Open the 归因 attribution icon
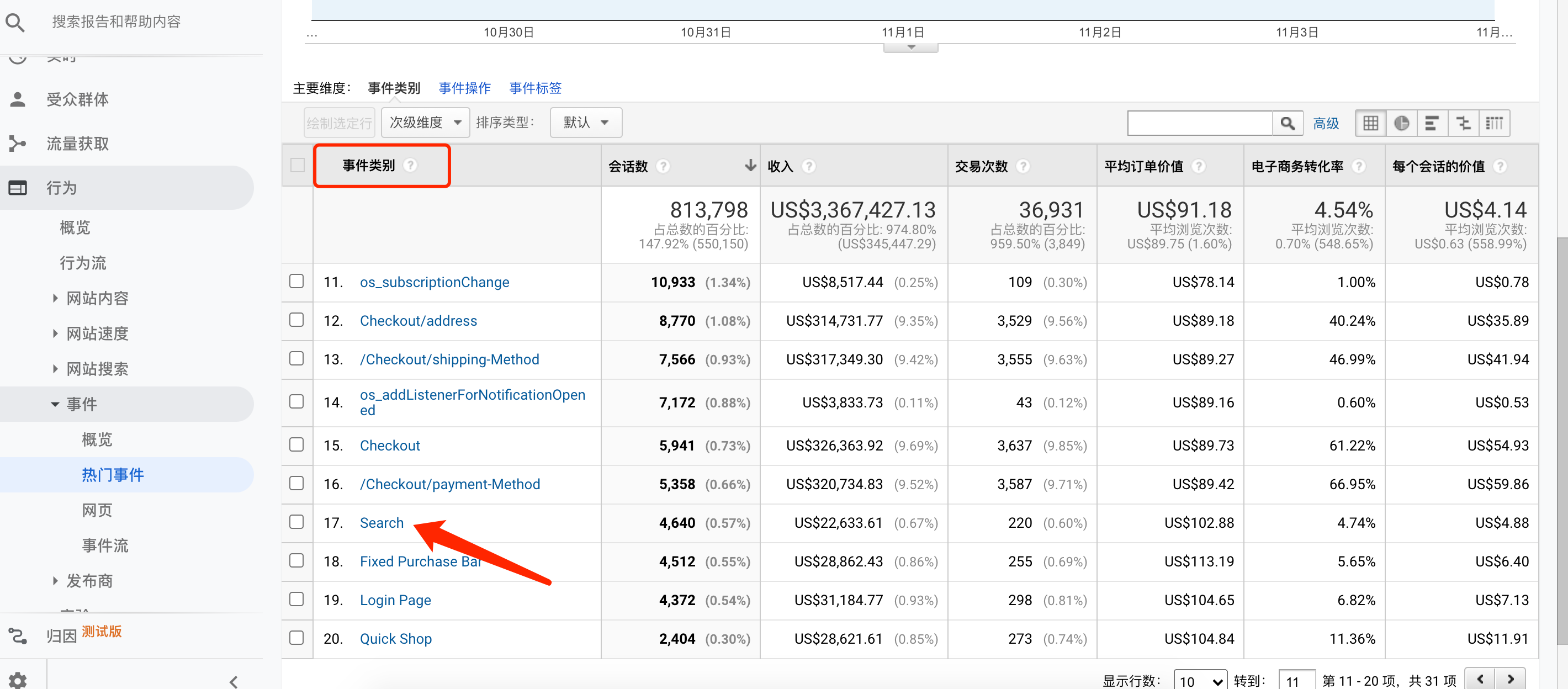The image size is (1568, 689). tap(18, 636)
